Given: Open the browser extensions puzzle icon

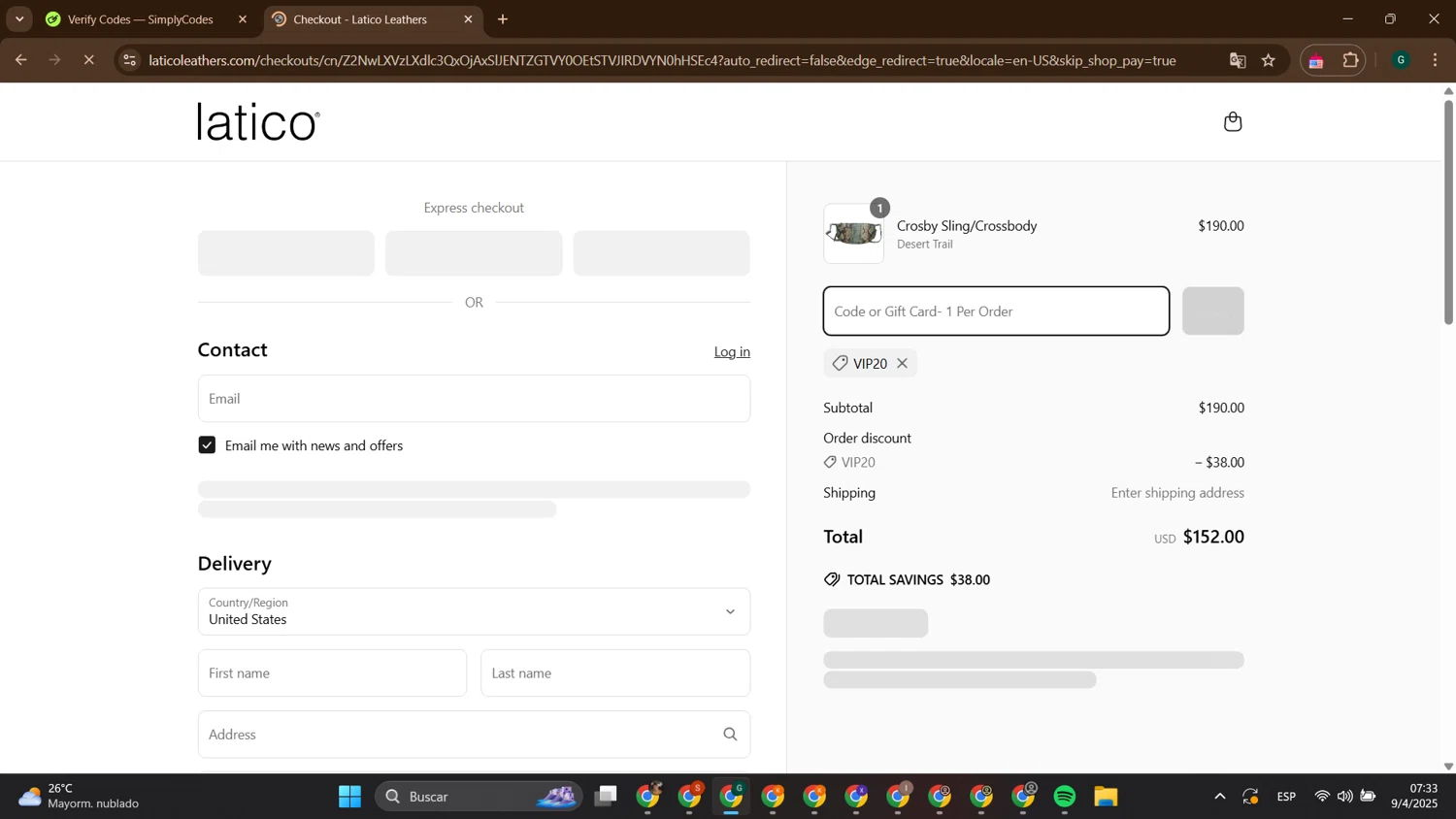Looking at the screenshot, I should point(1350,60).
